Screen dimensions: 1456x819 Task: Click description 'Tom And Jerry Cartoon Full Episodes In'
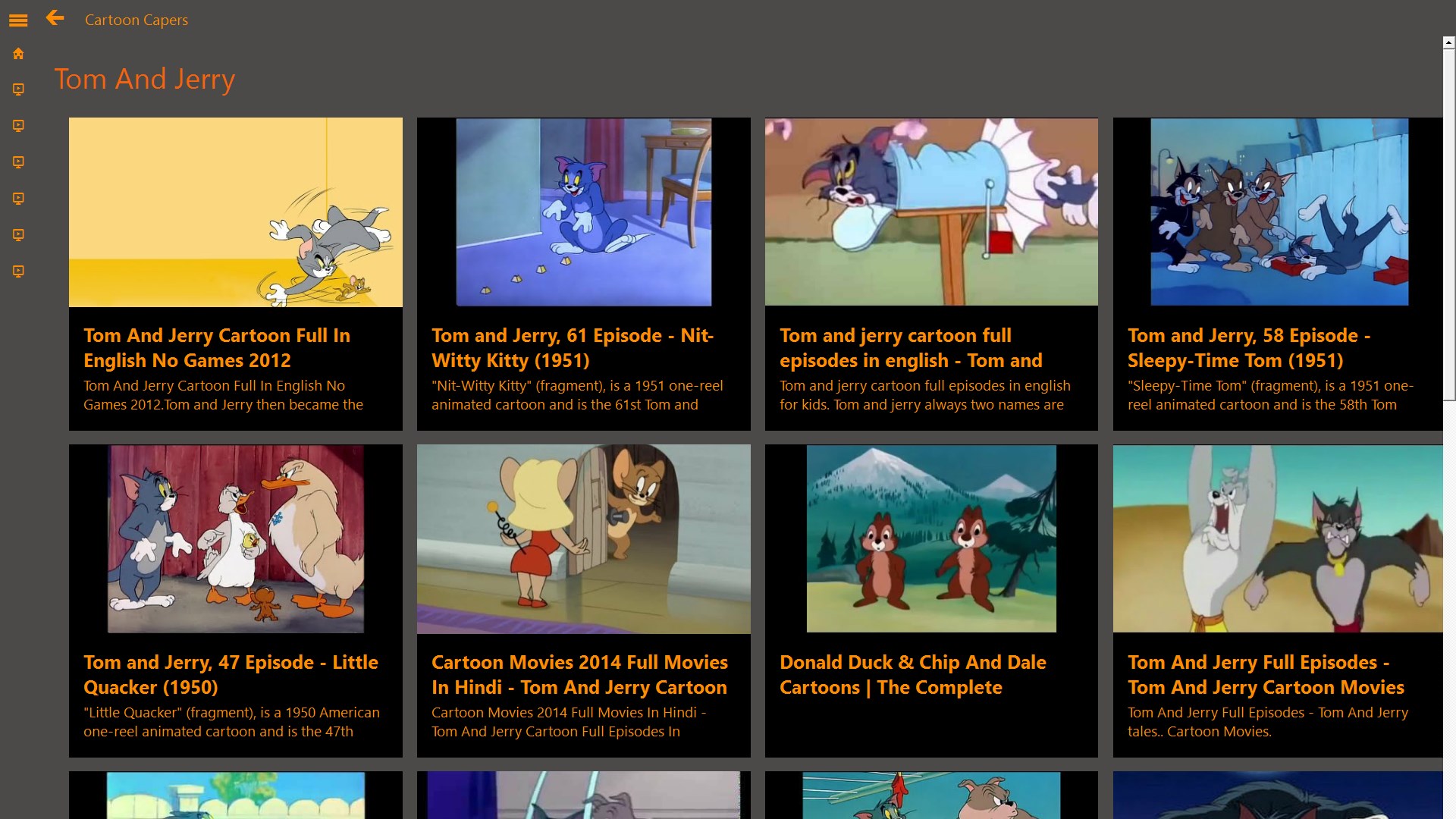point(556,732)
